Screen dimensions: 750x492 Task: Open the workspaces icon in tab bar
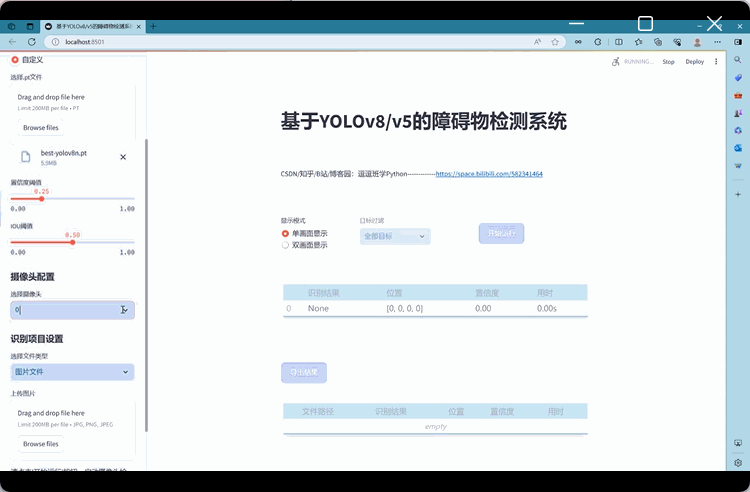[x=11, y=26]
